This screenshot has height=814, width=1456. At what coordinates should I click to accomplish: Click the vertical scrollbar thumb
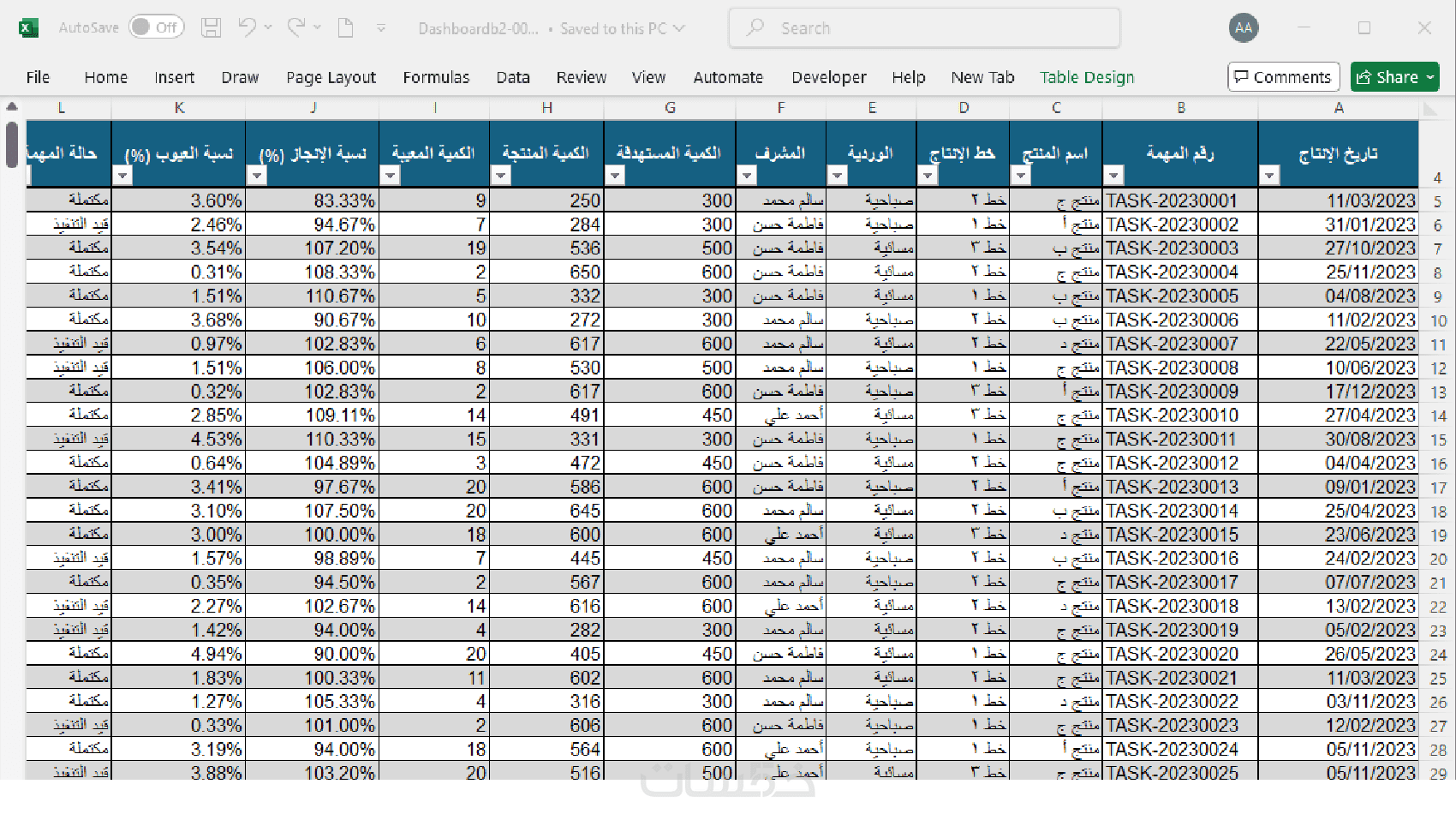[x=11, y=145]
